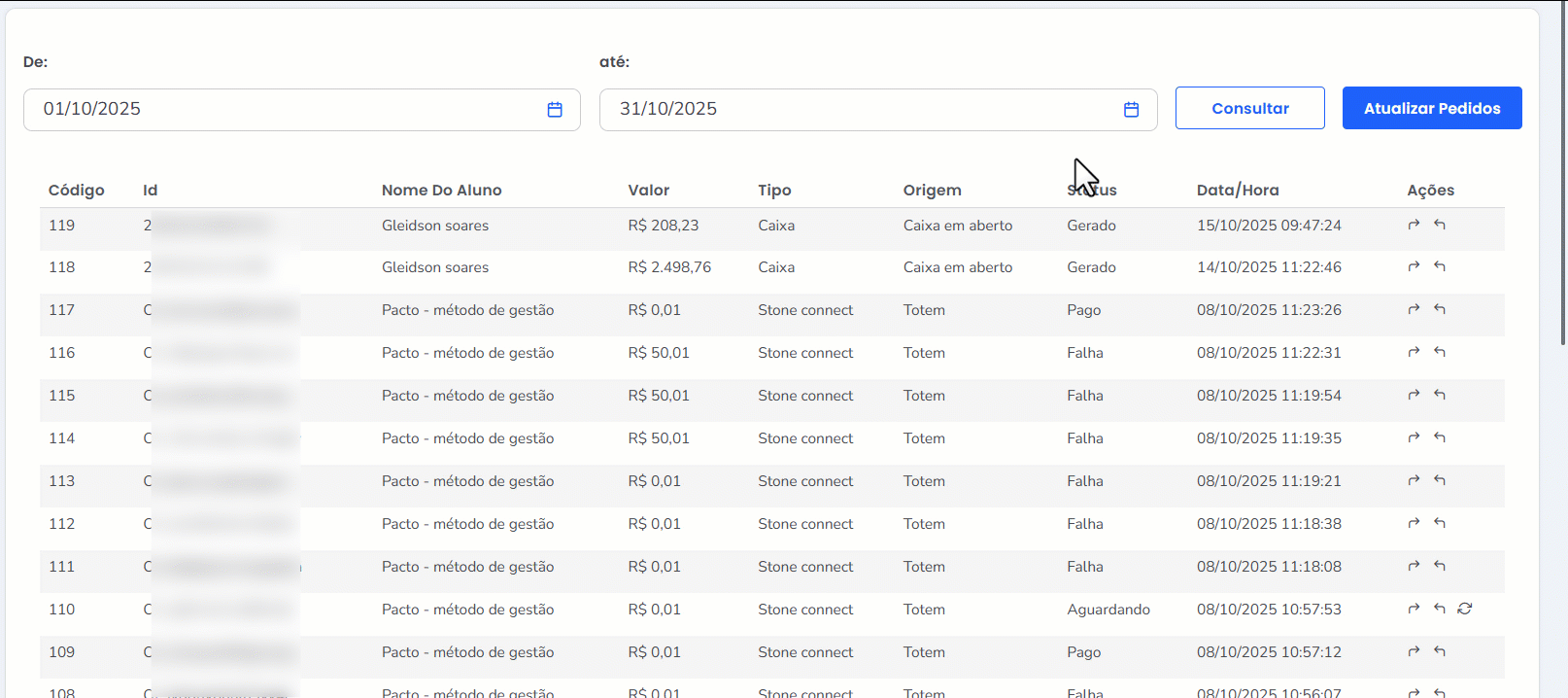
Task: Click the forward arrow icon for order 113
Action: click(x=1414, y=480)
